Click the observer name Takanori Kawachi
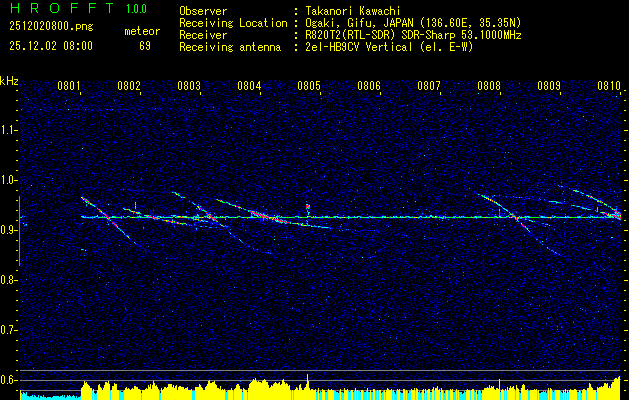Image resolution: width=629 pixels, height=400 pixels. click(x=355, y=11)
